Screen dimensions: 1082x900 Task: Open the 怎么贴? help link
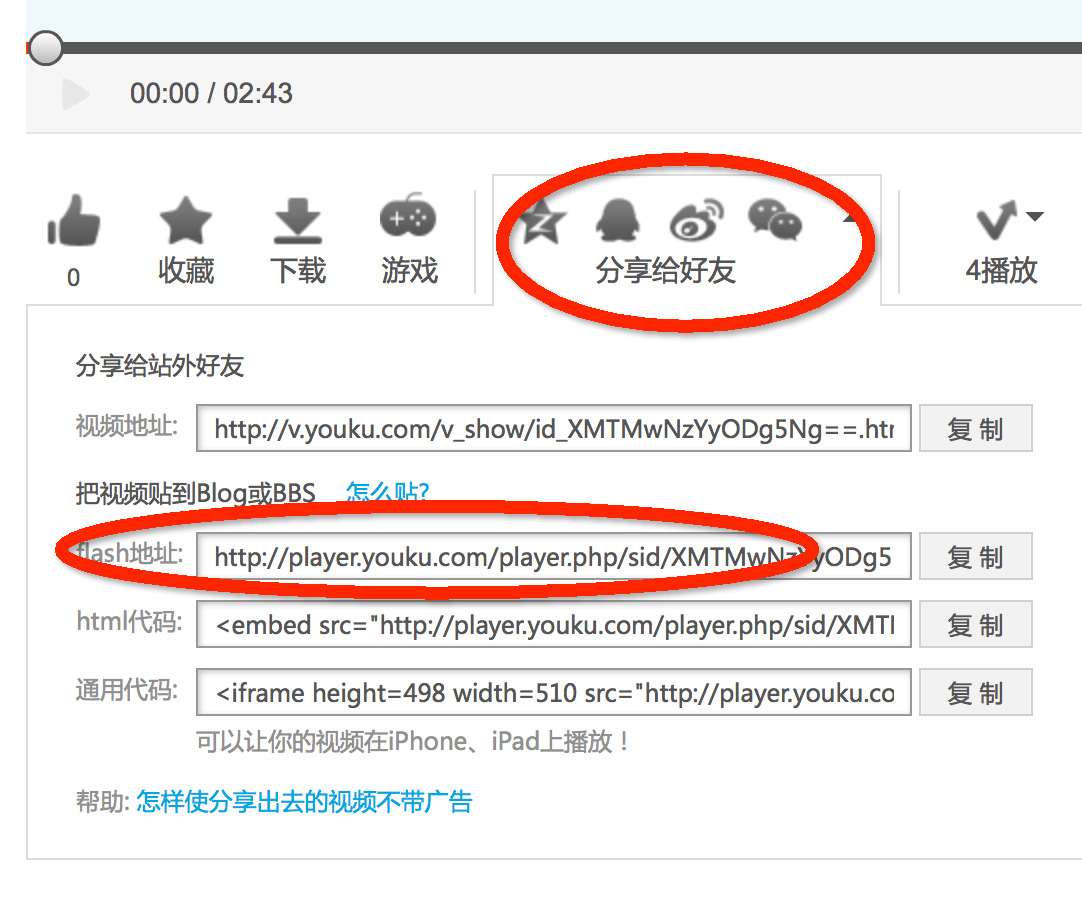pos(387,493)
